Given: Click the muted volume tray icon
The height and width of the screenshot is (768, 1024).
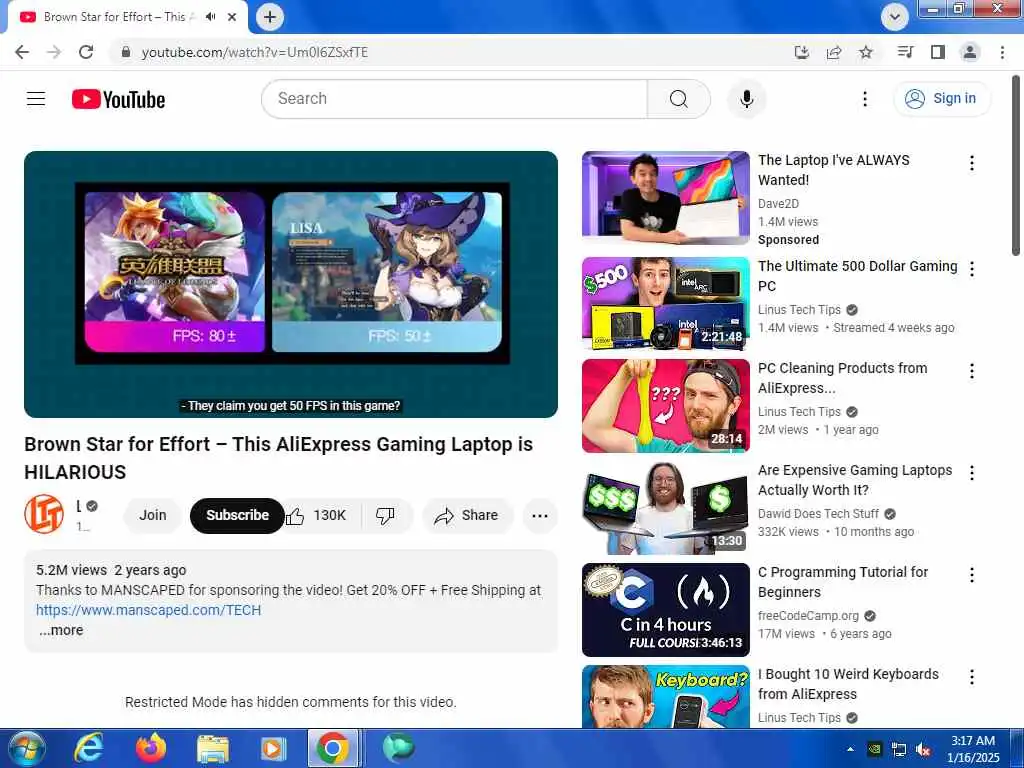Looking at the screenshot, I should coord(923,750).
